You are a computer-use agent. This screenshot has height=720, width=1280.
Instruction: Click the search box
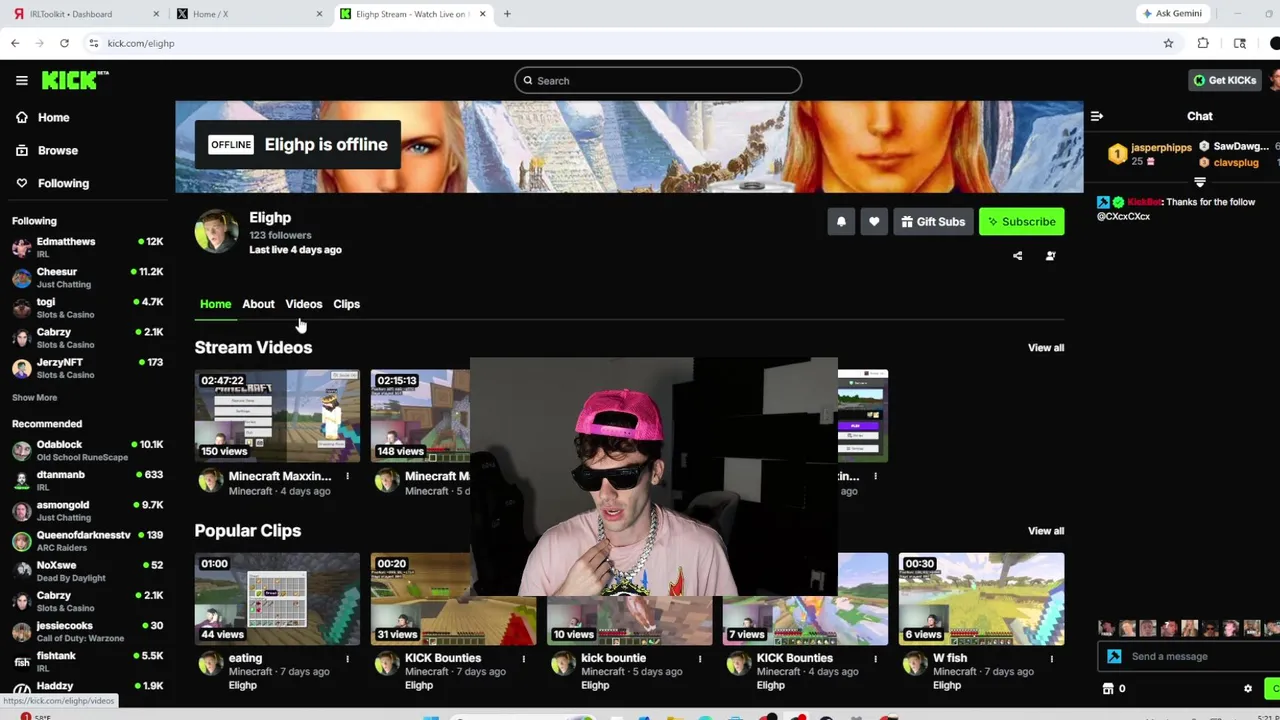(658, 80)
